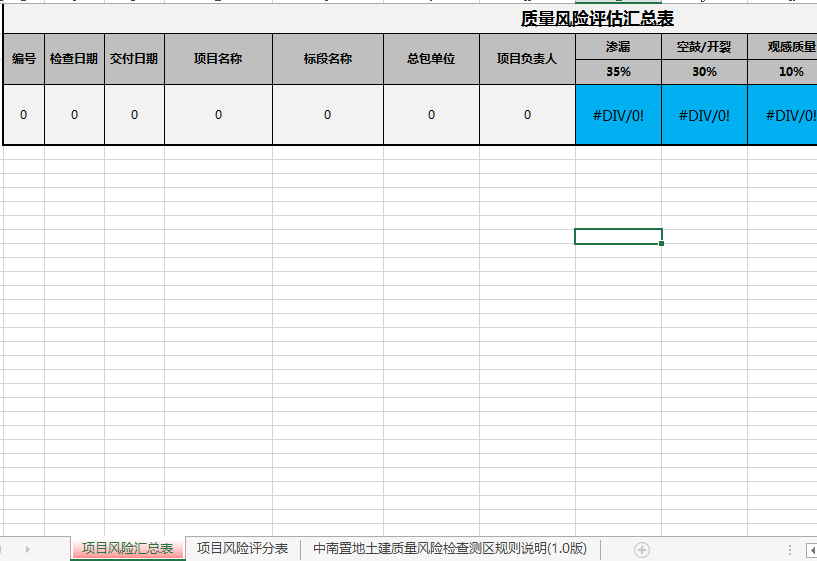Click the horizontal scrollbar left arrow

point(811,549)
